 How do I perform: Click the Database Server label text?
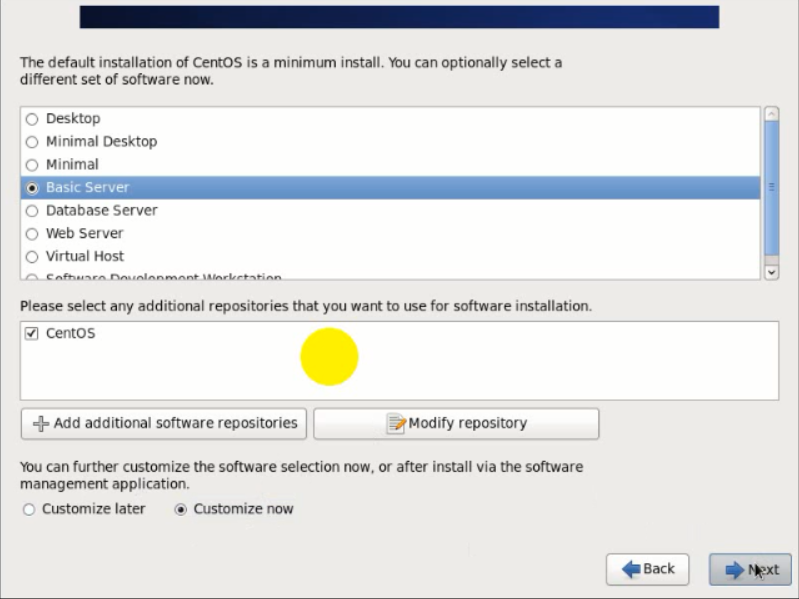coord(102,210)
